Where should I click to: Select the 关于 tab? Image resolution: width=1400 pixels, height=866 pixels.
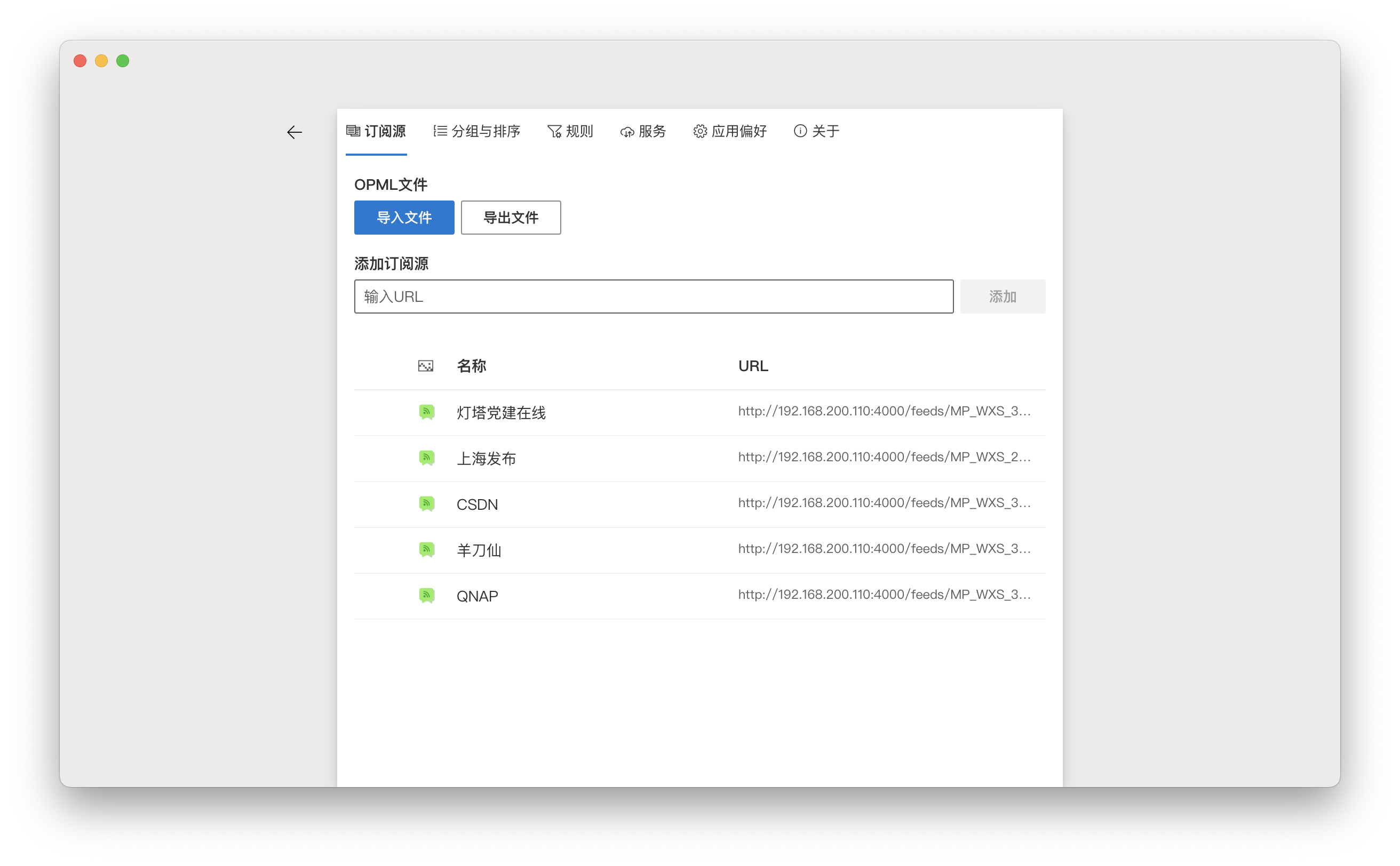[816, 131]
